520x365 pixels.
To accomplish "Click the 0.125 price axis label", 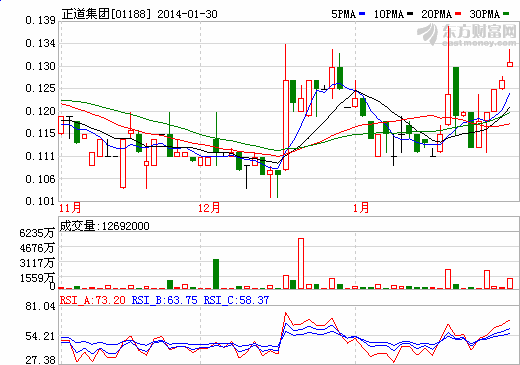I will click(x=40, y=89).
